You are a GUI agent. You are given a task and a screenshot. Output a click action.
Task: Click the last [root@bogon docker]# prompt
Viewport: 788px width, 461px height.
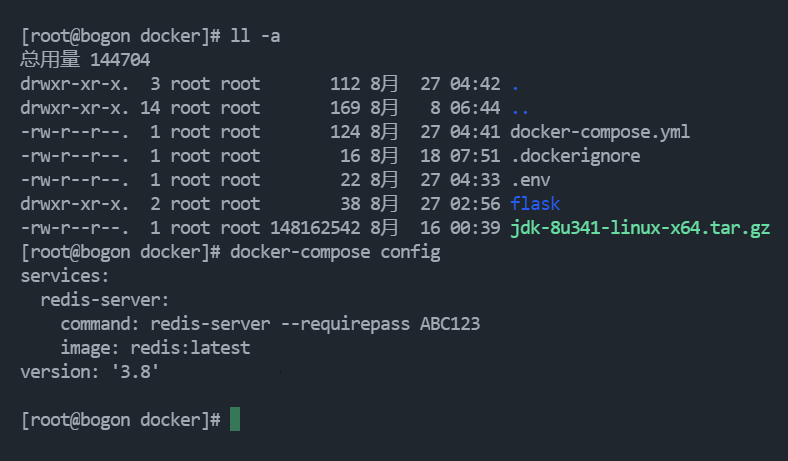[x=120, y=420]
